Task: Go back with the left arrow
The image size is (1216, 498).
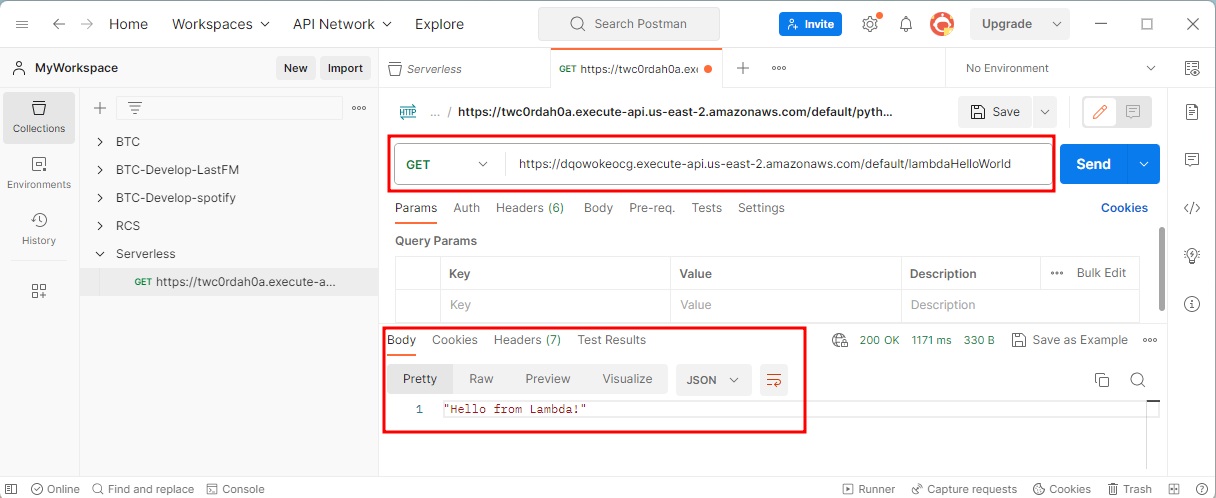Action: click(x=59, y=24)
